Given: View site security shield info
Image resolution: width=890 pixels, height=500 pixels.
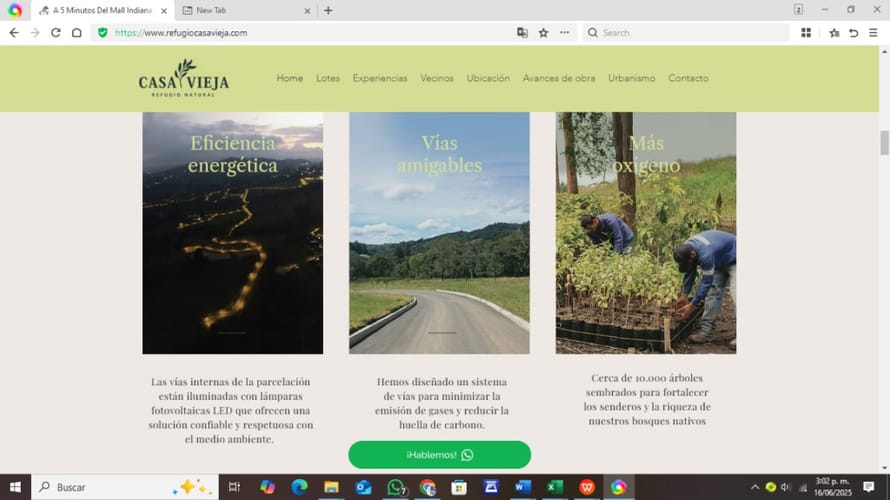Looking at the screenshot, I should coord(103,33).
